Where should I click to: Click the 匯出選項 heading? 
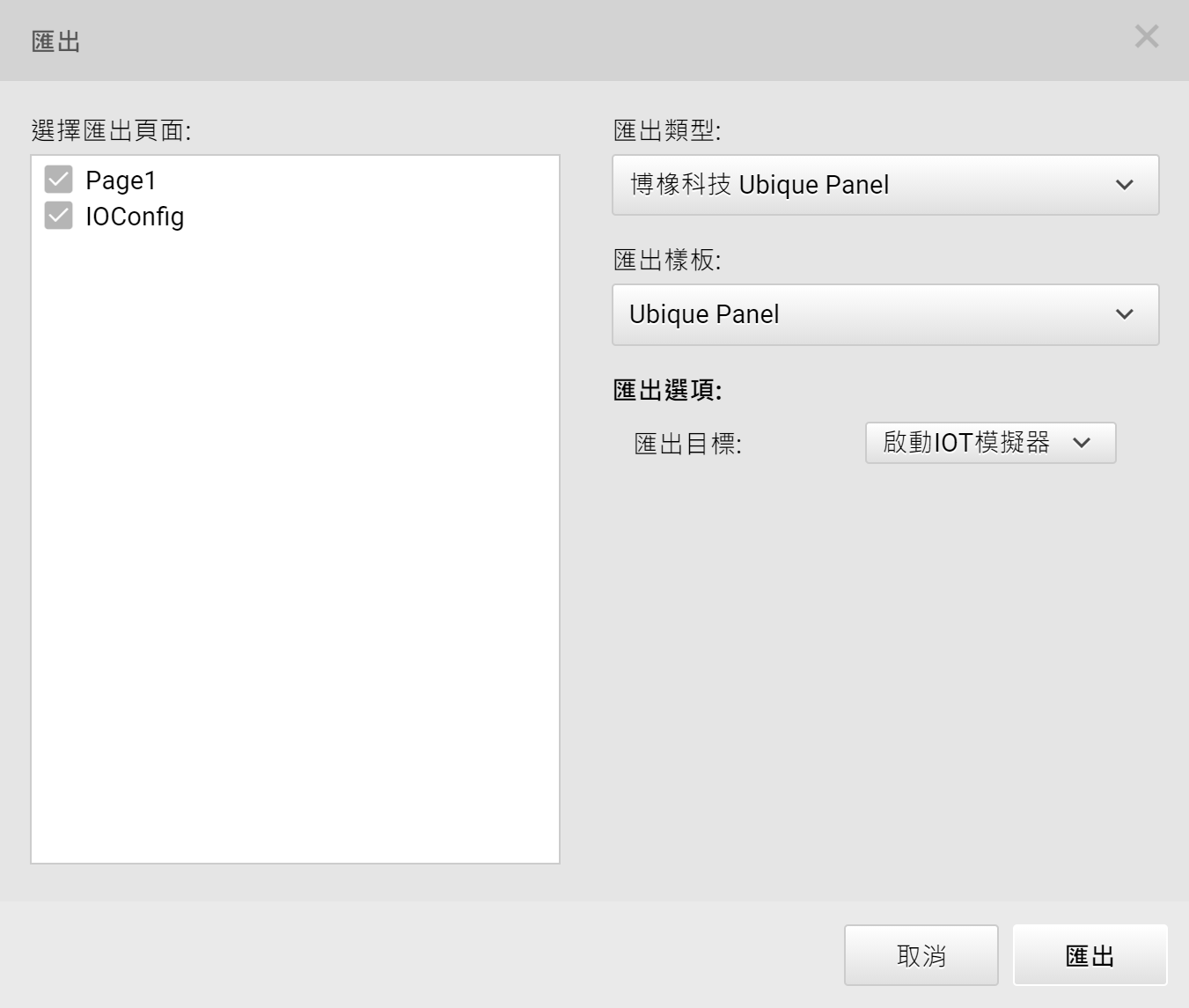667,390
